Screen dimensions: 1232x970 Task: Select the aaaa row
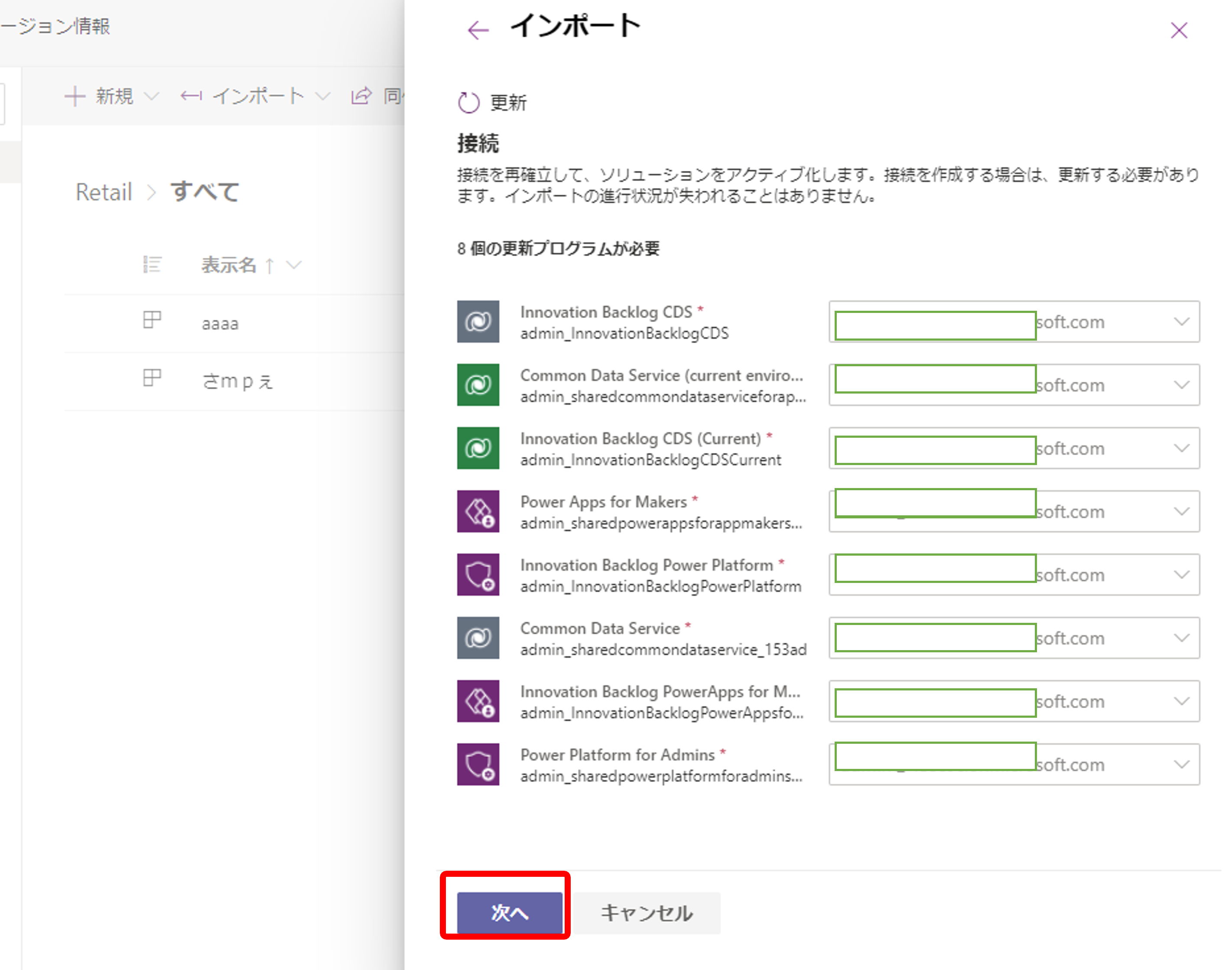(x=234, y=323)
